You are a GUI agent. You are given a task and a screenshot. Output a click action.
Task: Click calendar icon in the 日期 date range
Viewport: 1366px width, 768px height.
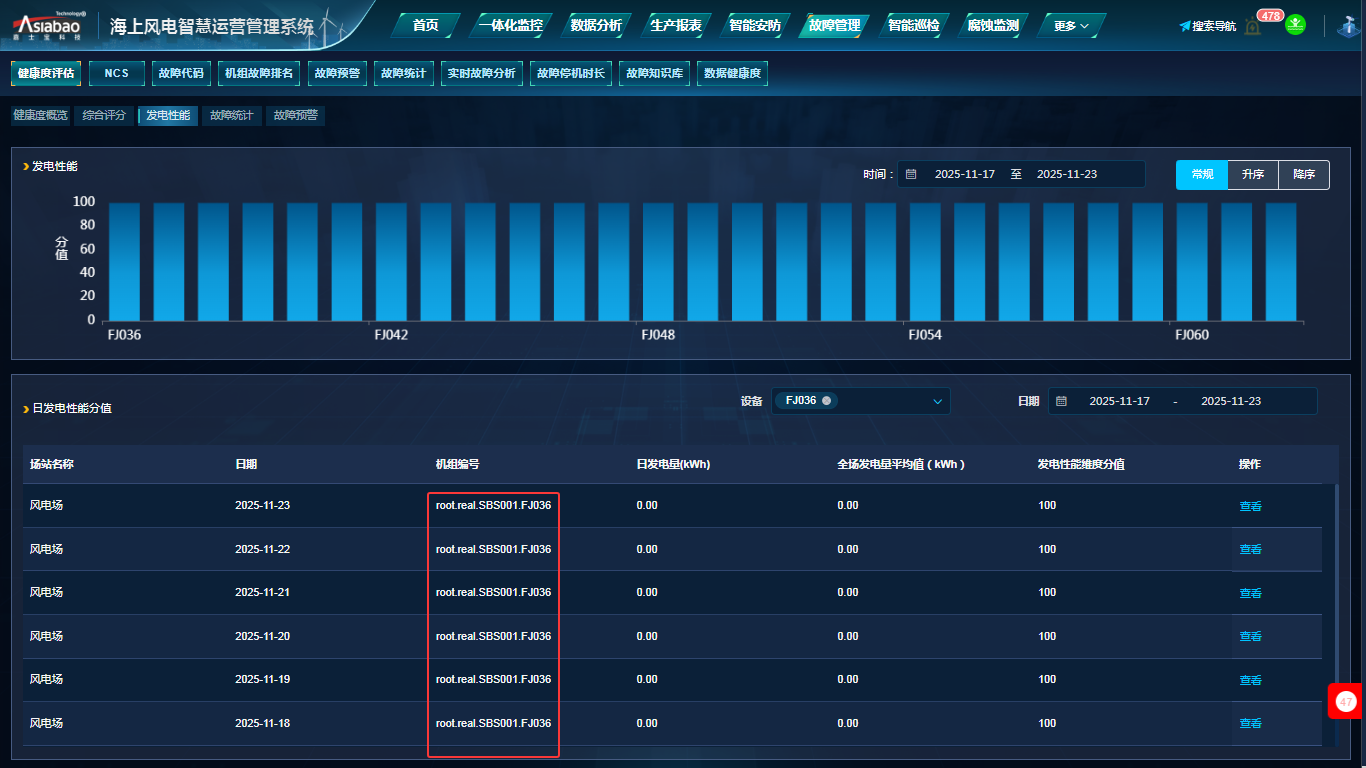point(1062,401)
